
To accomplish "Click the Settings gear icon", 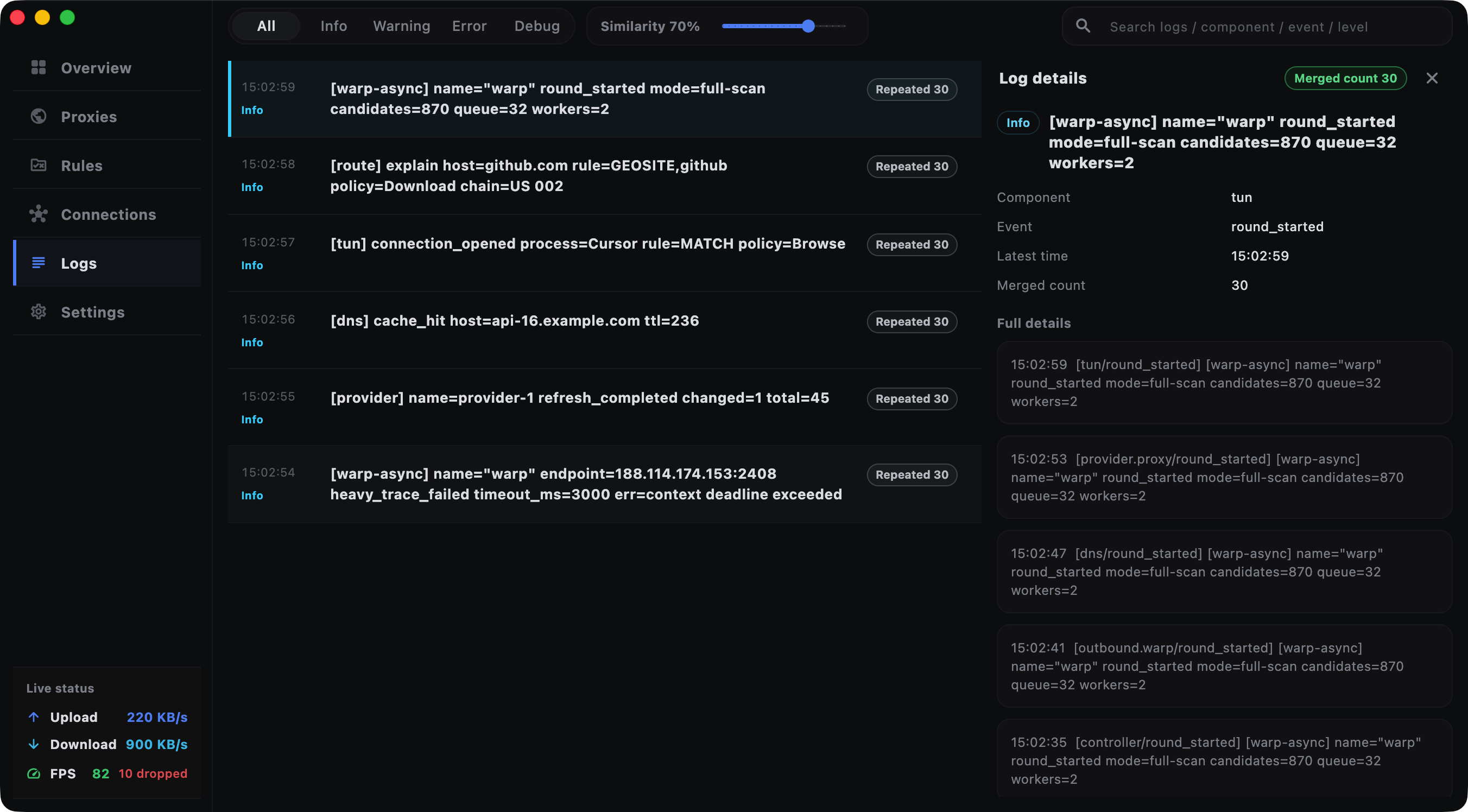I will [x=38, y=312].
